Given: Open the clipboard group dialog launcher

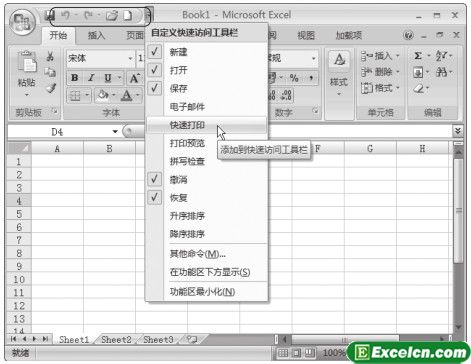Looking at the screenshot, I should [55, 111].
